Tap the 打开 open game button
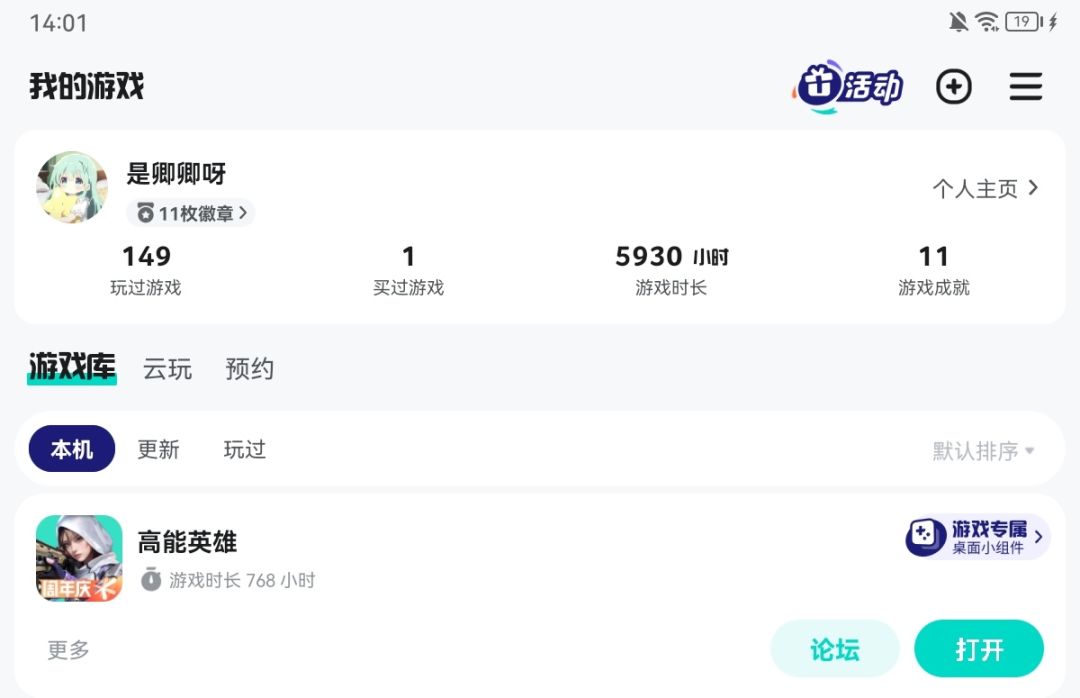Image resolution: width=1080 pixels, height=698 pixels. tap(979, 648)
